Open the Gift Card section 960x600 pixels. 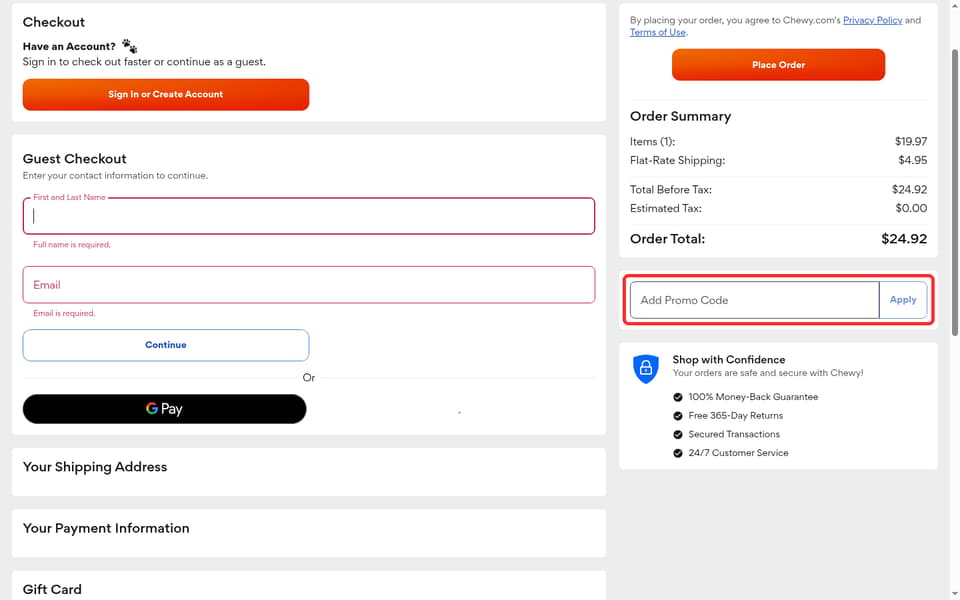(309, 586)
